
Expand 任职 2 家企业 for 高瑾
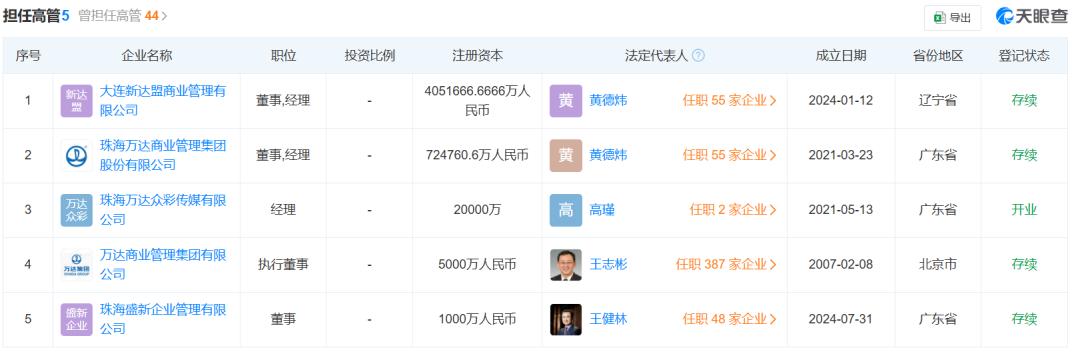(734, 210)
